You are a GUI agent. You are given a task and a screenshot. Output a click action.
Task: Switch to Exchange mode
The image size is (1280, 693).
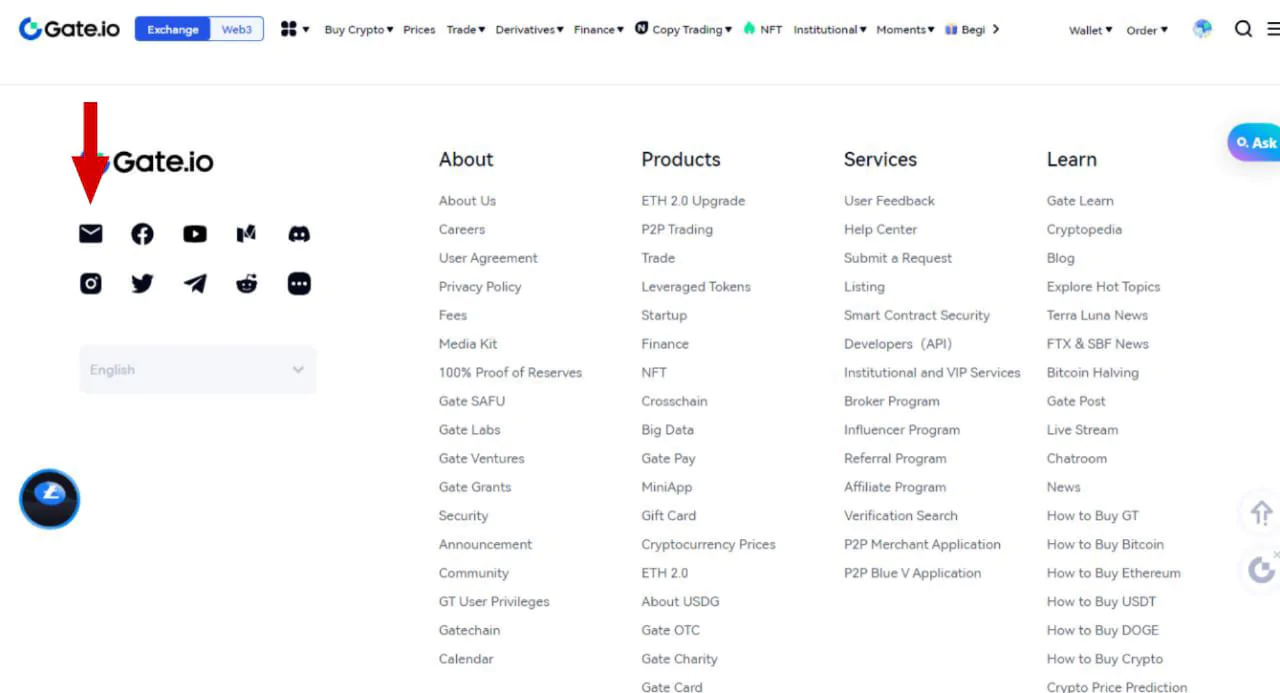173,29
